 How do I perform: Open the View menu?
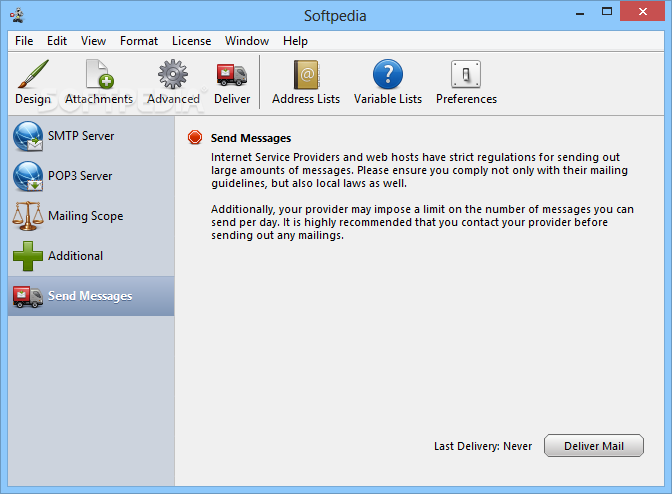(x=93, y=41)
